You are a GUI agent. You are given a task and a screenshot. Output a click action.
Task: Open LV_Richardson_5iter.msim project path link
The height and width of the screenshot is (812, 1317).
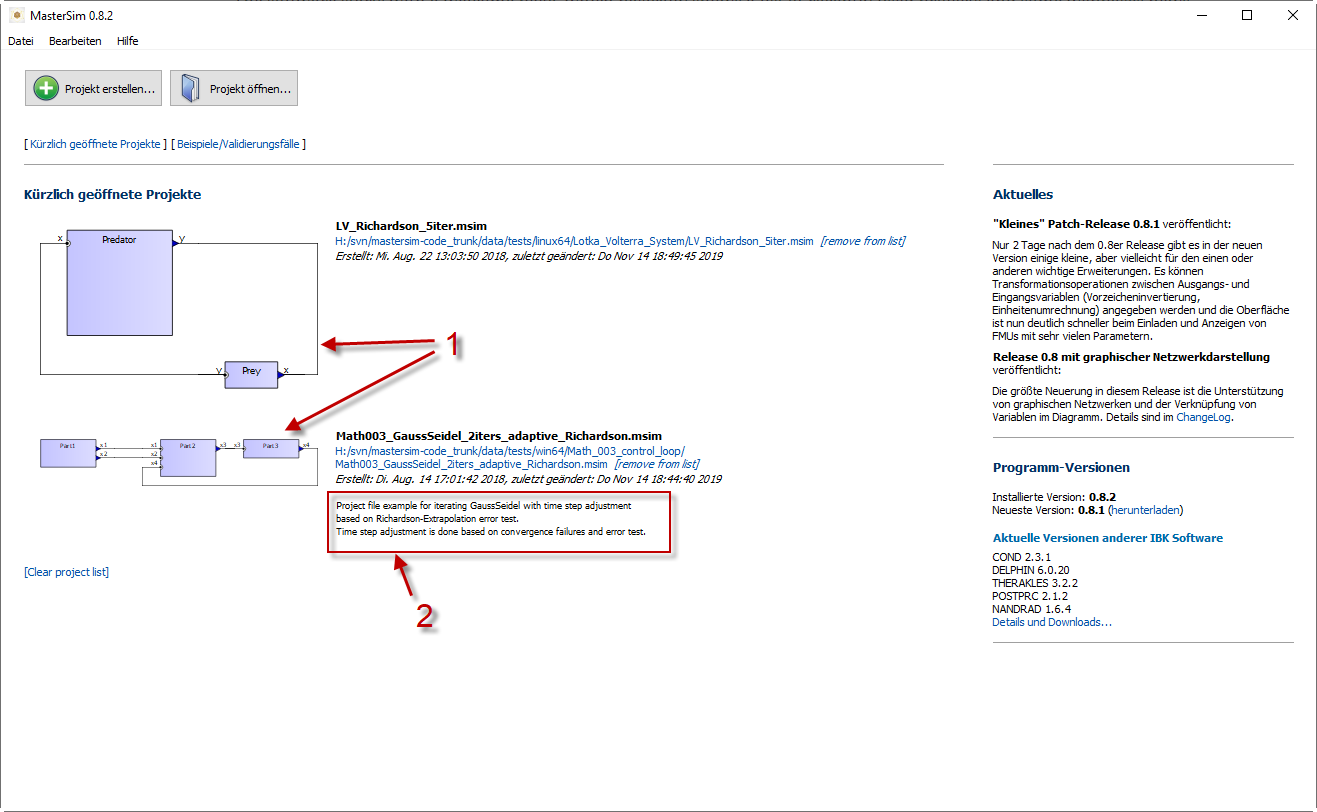click(x=574, y=241)
